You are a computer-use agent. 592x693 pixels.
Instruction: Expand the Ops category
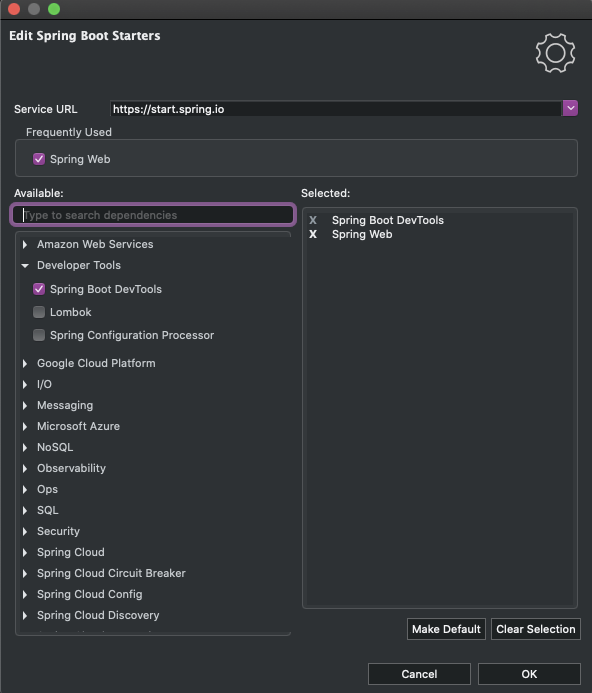(25, 489)
